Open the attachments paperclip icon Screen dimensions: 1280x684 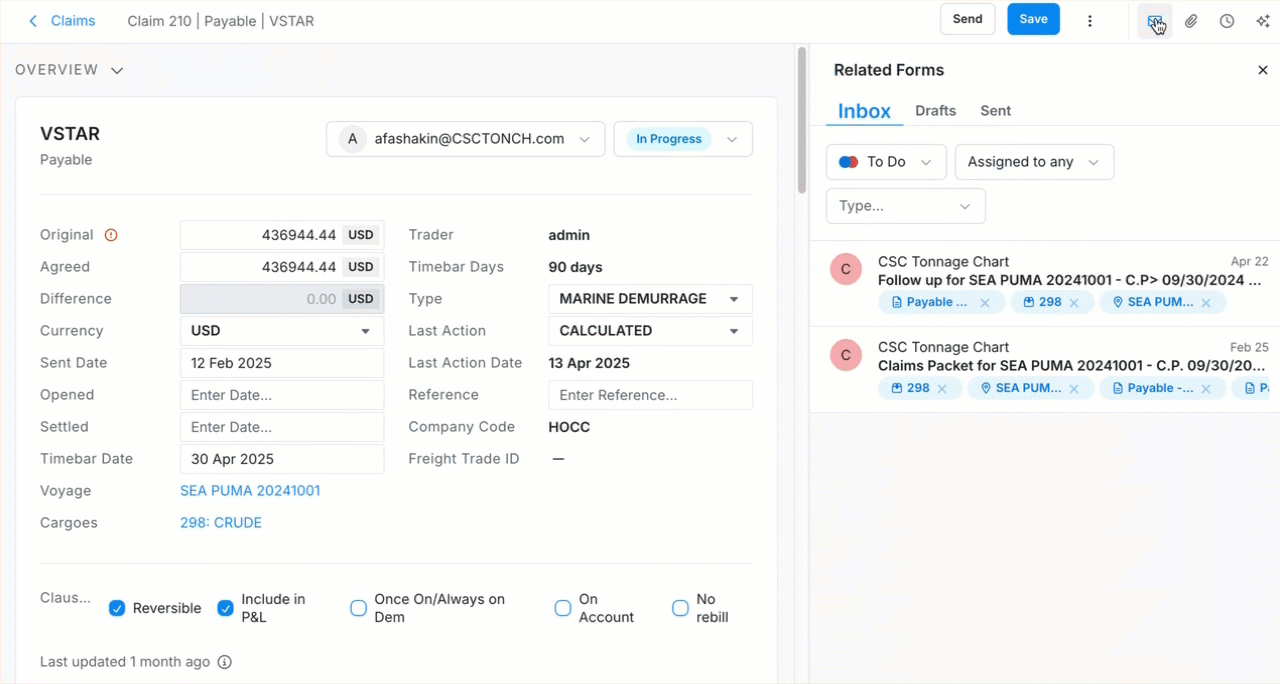[x=1191, y=21]
